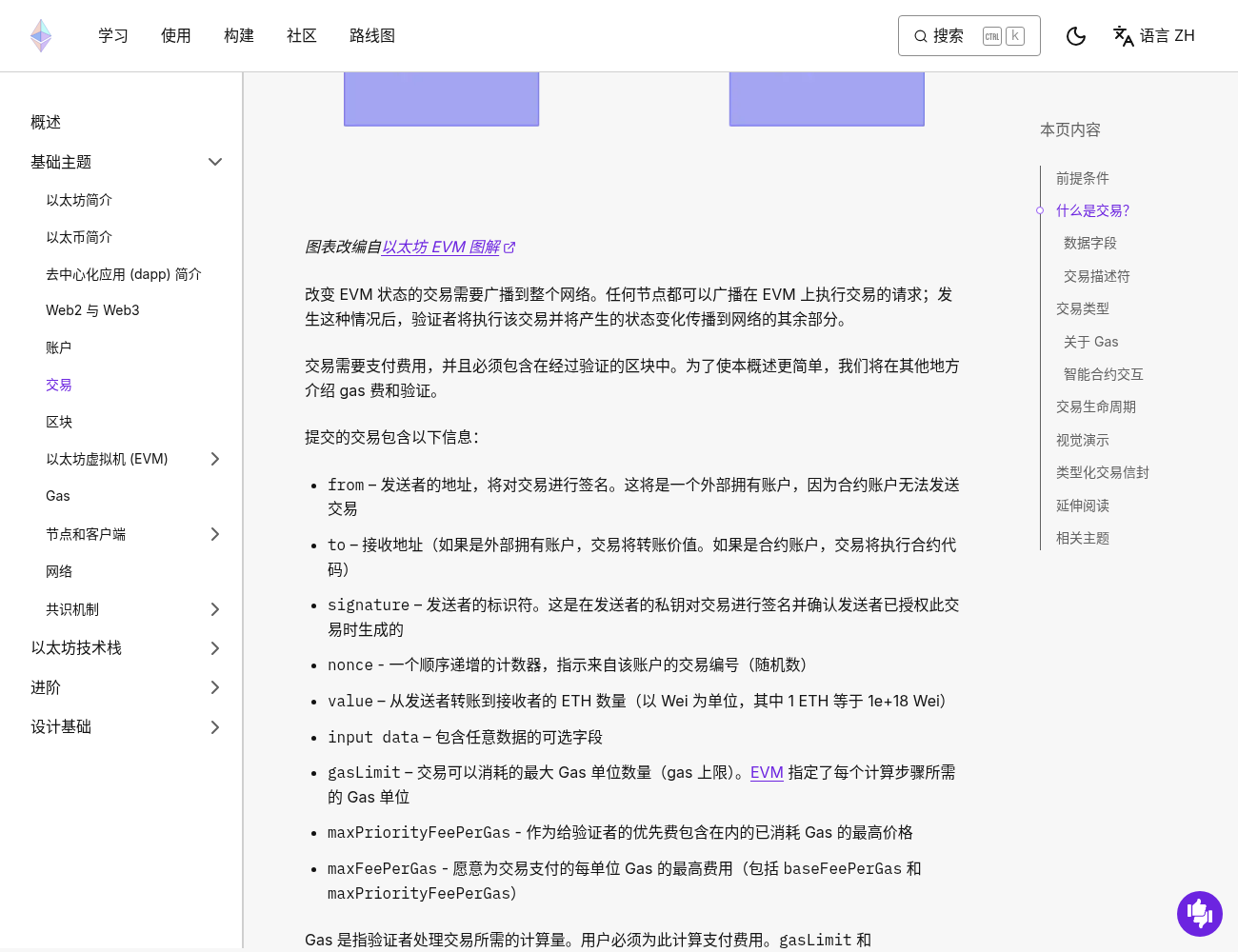Open Web2 与 Web3 sidebar page

[92, 310]
